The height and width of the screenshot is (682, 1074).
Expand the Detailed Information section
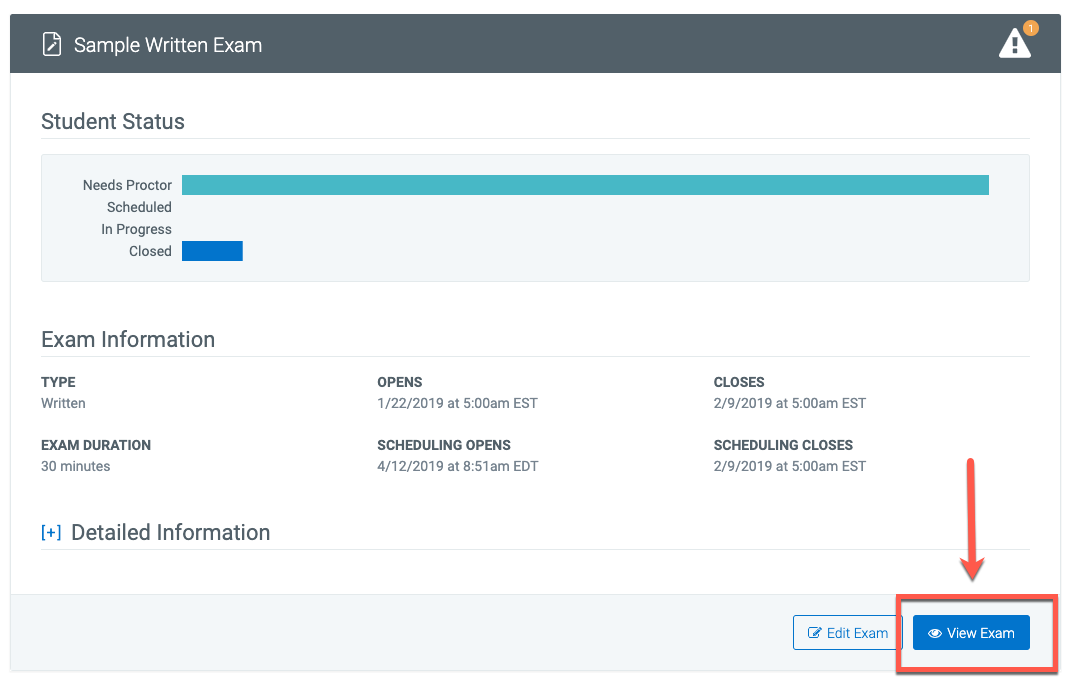pyautogui.click(x=51, y=532)
